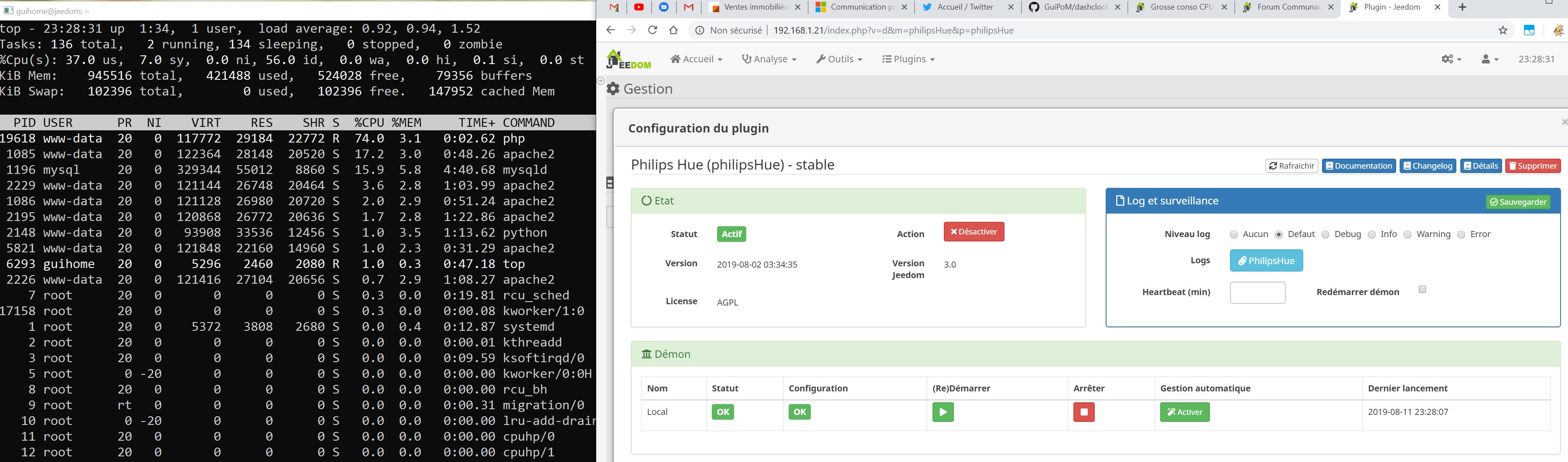Stop the daemon with red stop button

click(x=1084, y=412)
